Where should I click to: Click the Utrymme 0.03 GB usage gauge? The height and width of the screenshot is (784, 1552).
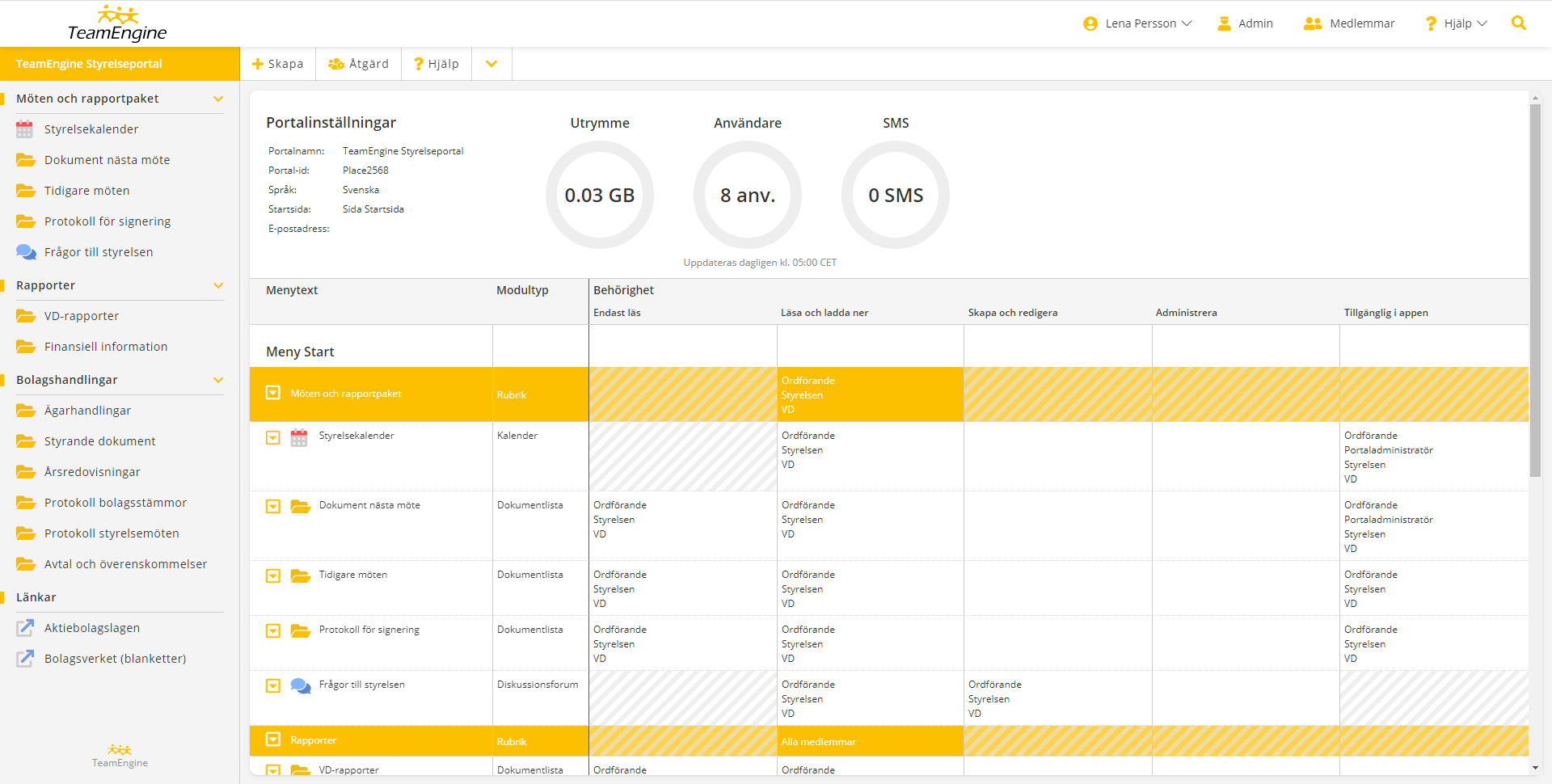pos(600,195)
